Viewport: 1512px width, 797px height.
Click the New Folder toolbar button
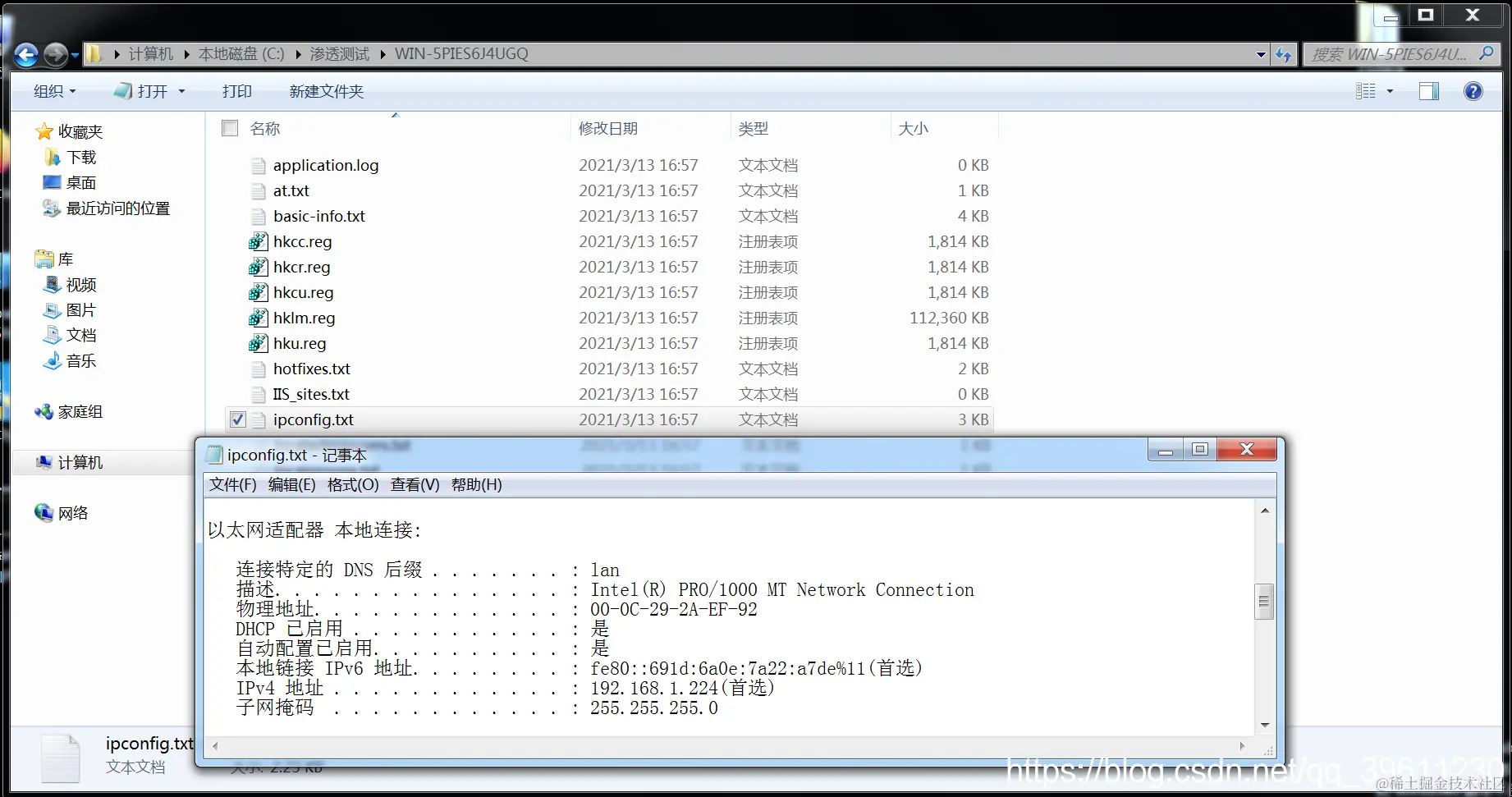(x=326, y=91)
